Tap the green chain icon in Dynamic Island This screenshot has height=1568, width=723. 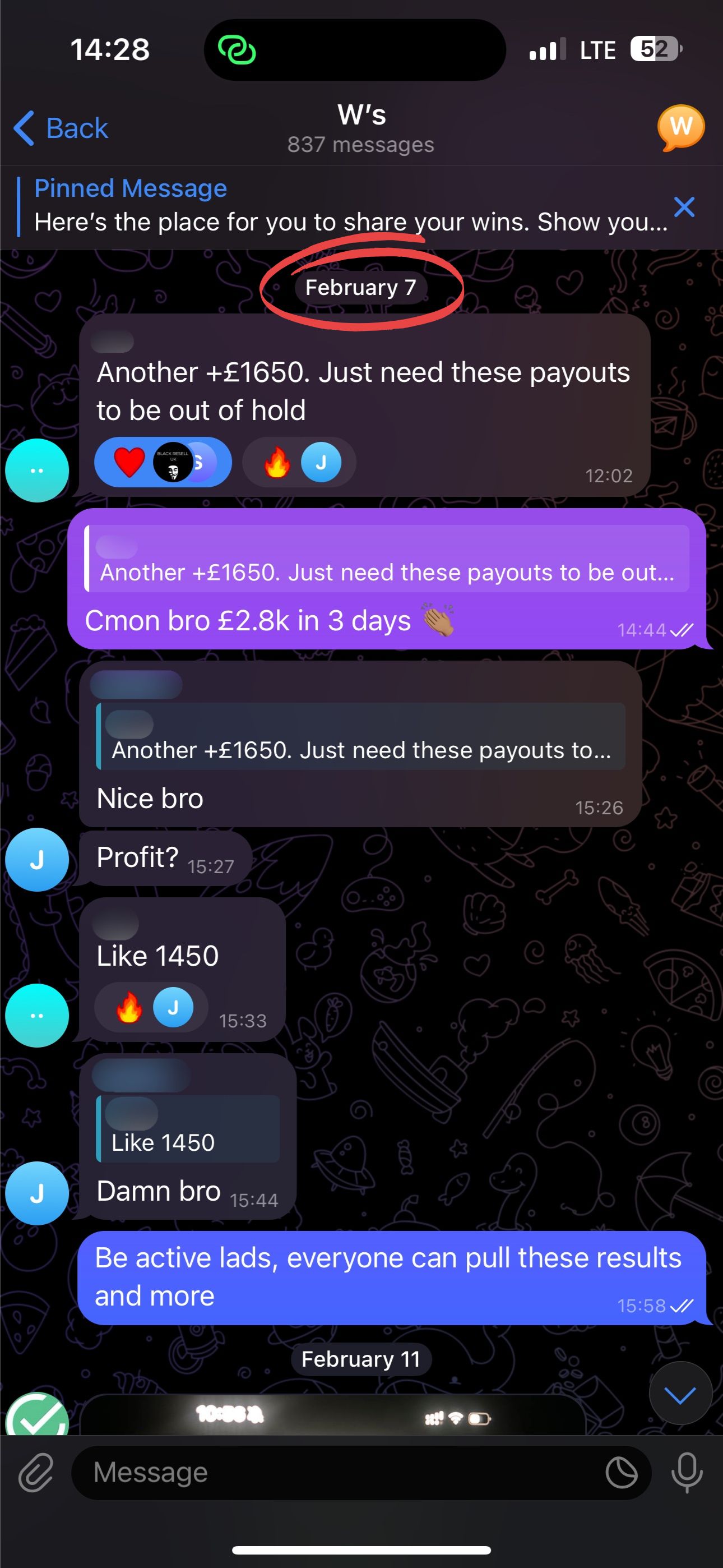tap(237, 49)
